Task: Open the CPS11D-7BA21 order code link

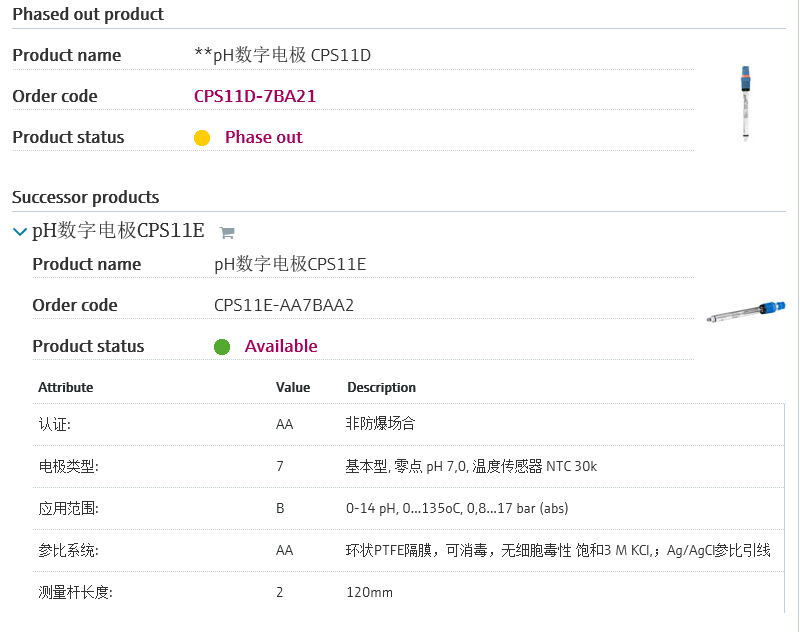Action: point(255,96)
